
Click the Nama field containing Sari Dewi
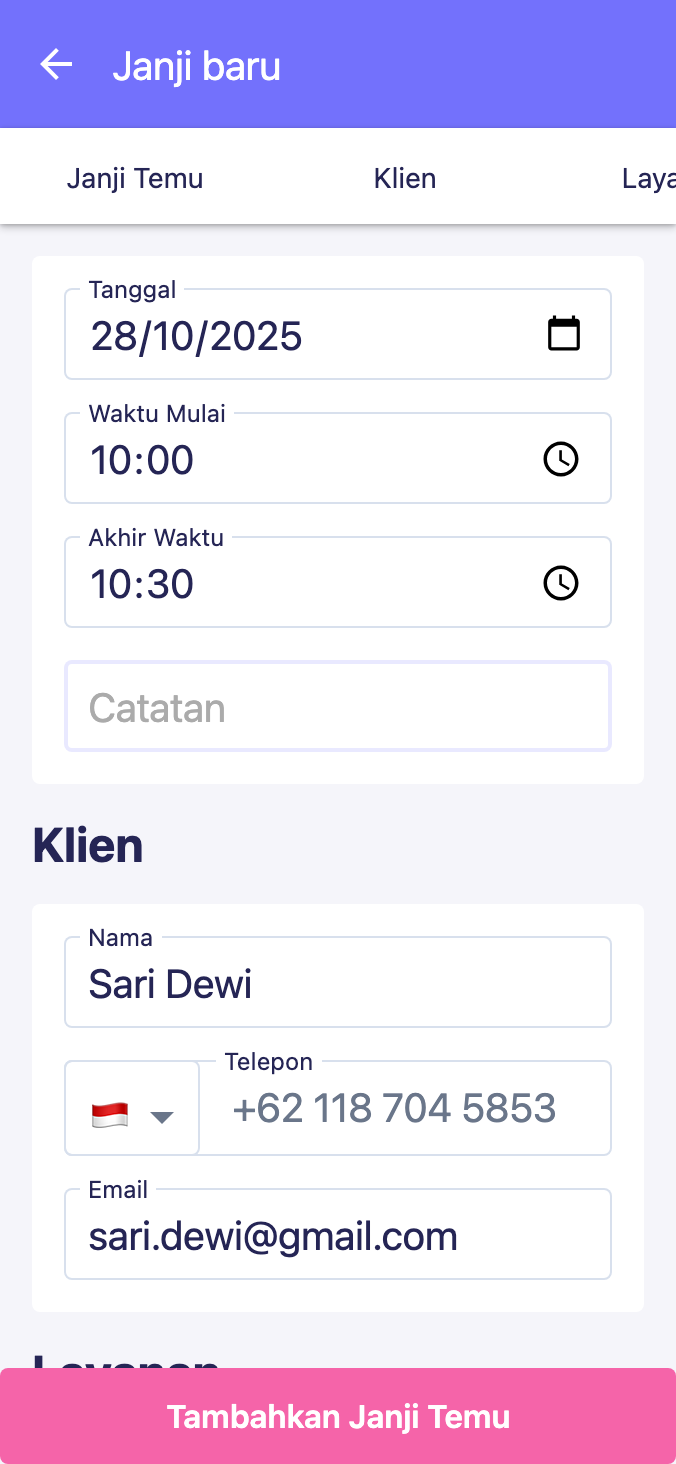338,984
